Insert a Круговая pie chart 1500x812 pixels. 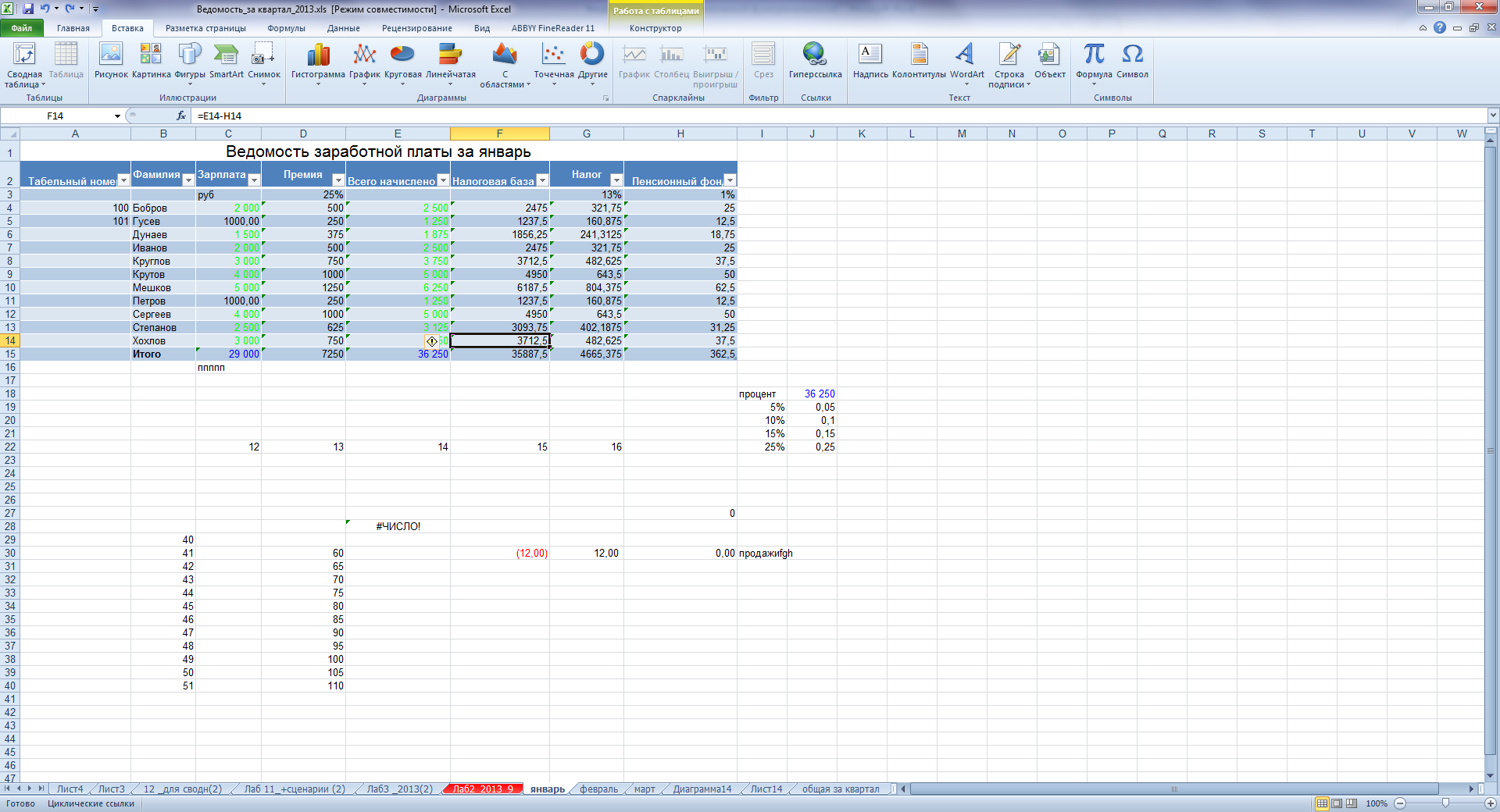[x=402, y=65]
